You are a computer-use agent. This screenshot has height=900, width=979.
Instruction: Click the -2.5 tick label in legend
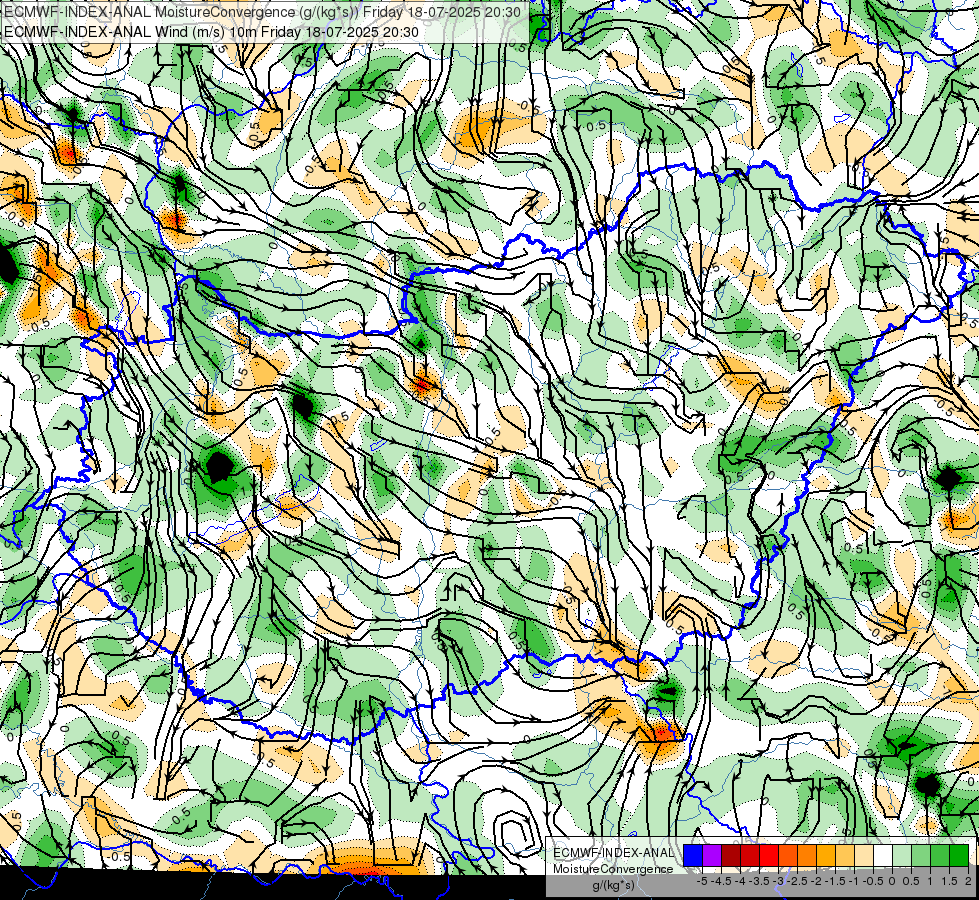tap(797, 881)
